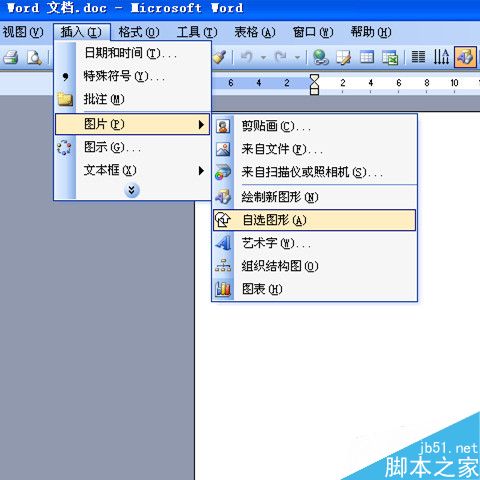Open the 窗口(W) menu
Screen dimensions: 480x480
click(313, 32)
